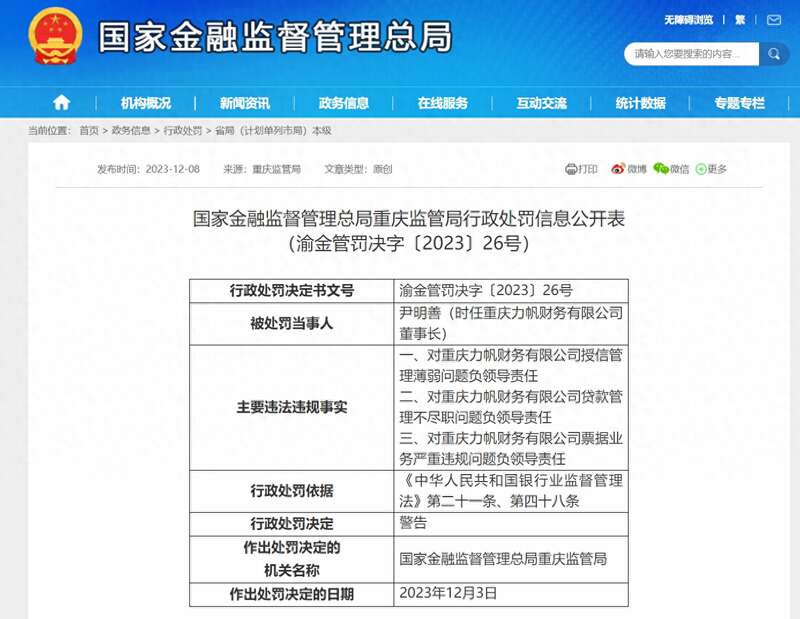Click the publish date 2023-12-08
This screenshot has width=800, height=619.
coord(172,169)
